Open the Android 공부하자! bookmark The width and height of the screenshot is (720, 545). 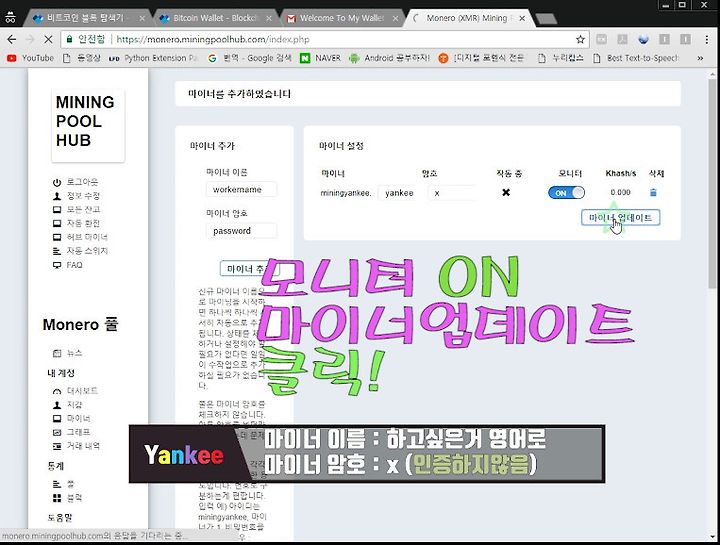pos(389,58)
